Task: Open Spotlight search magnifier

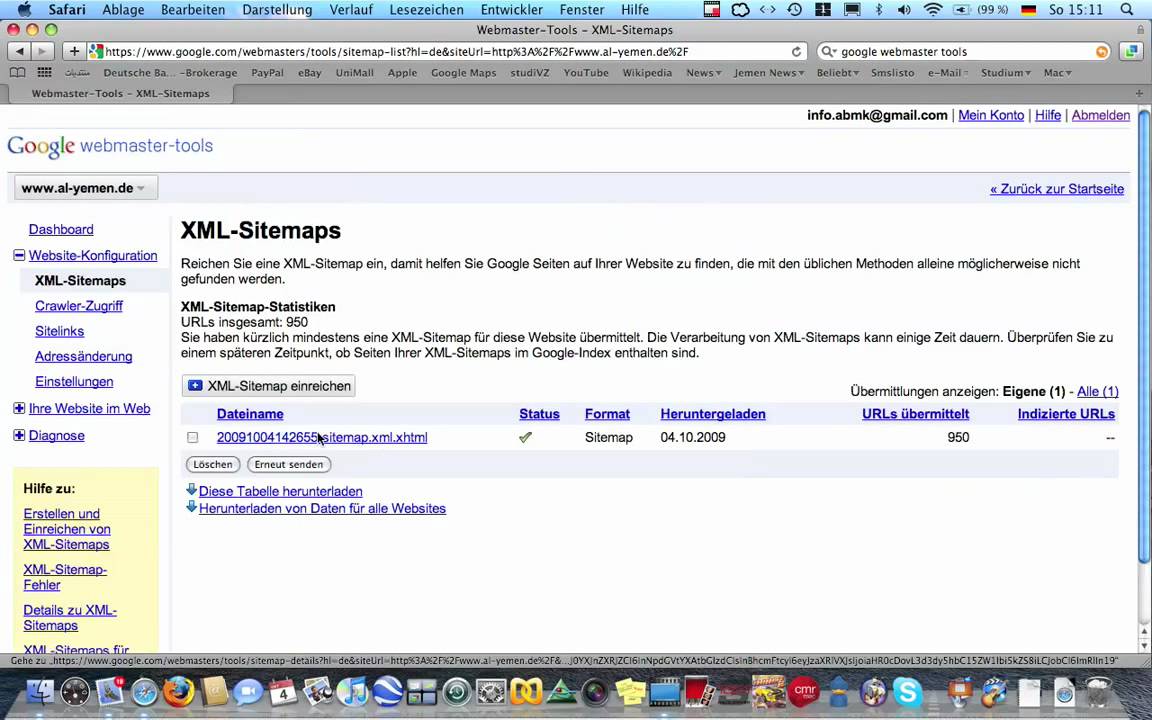Action: [1127, 10]
